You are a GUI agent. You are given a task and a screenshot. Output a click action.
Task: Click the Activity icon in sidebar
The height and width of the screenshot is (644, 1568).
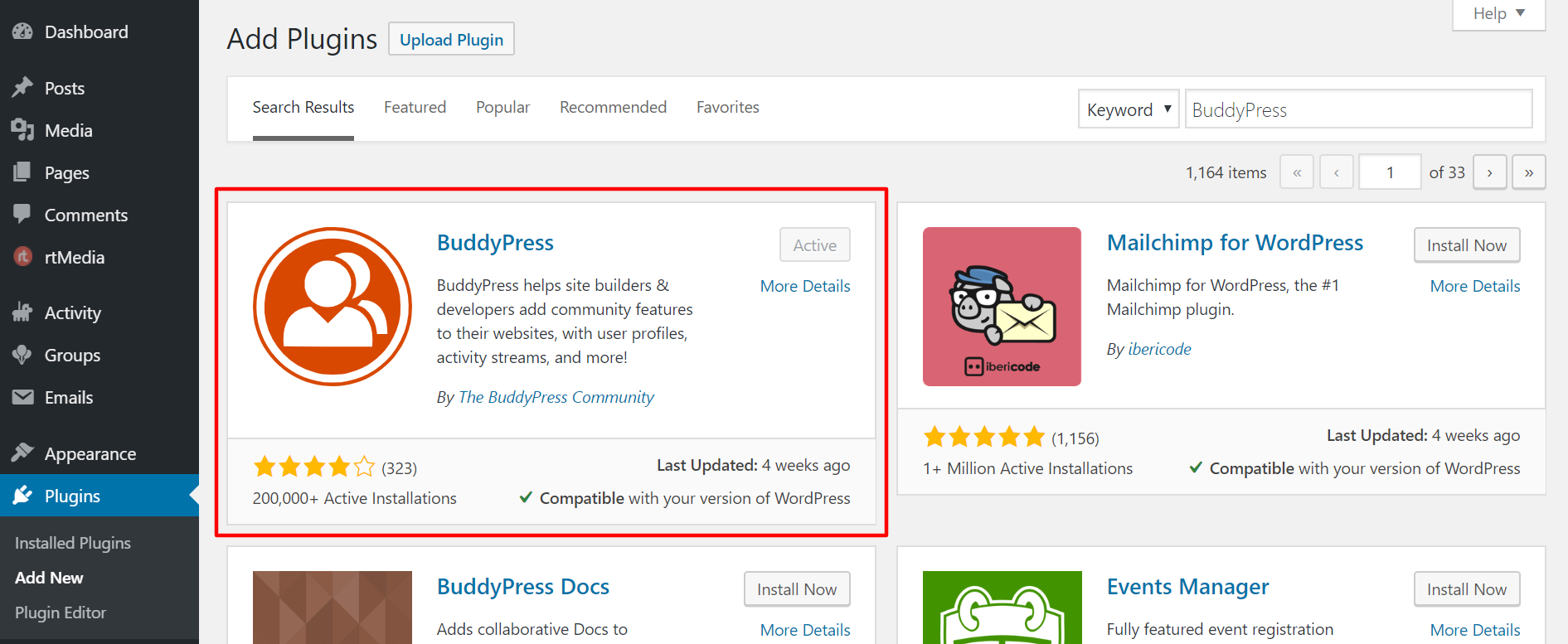22,312
